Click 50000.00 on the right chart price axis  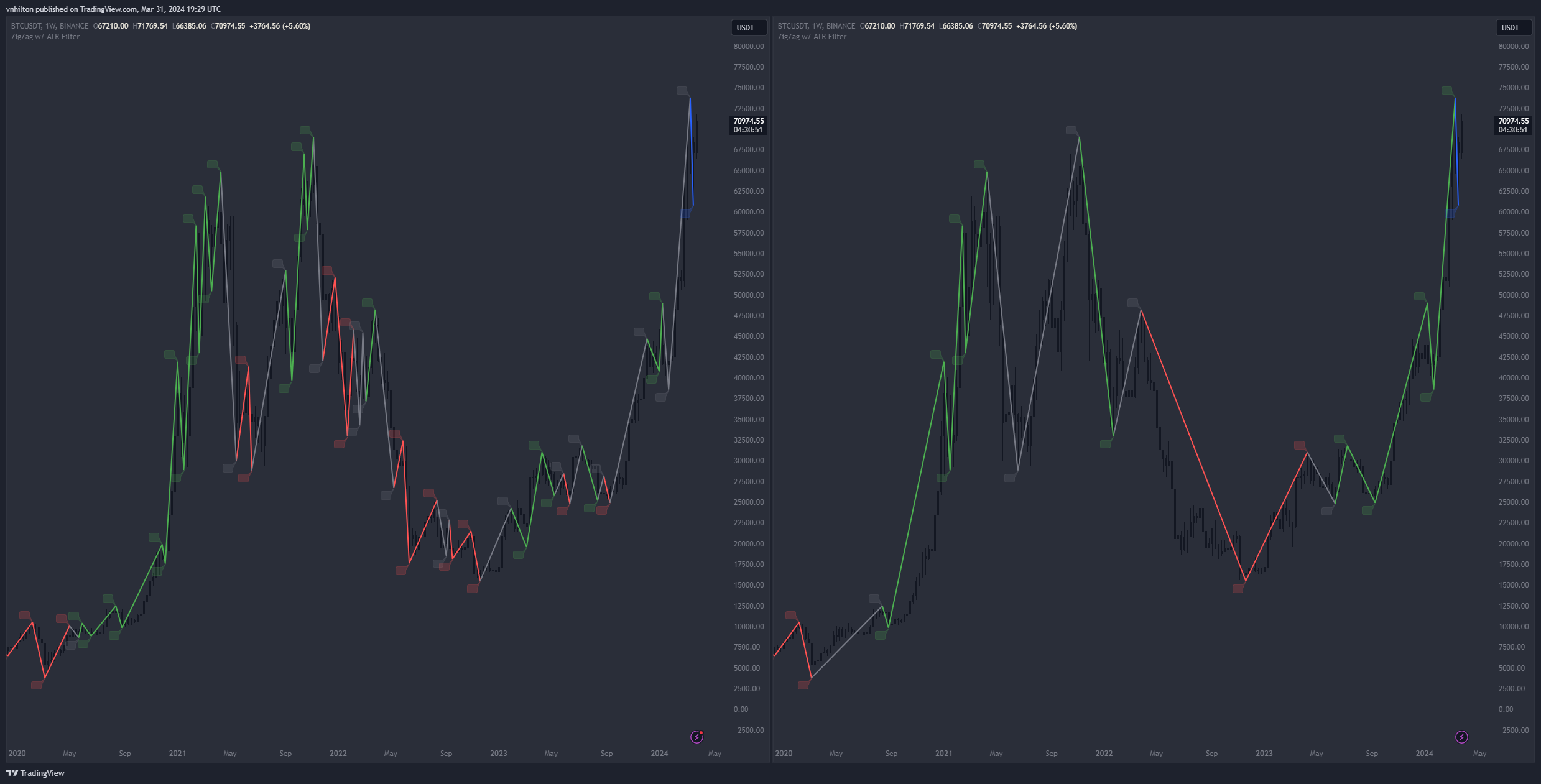1514,295
